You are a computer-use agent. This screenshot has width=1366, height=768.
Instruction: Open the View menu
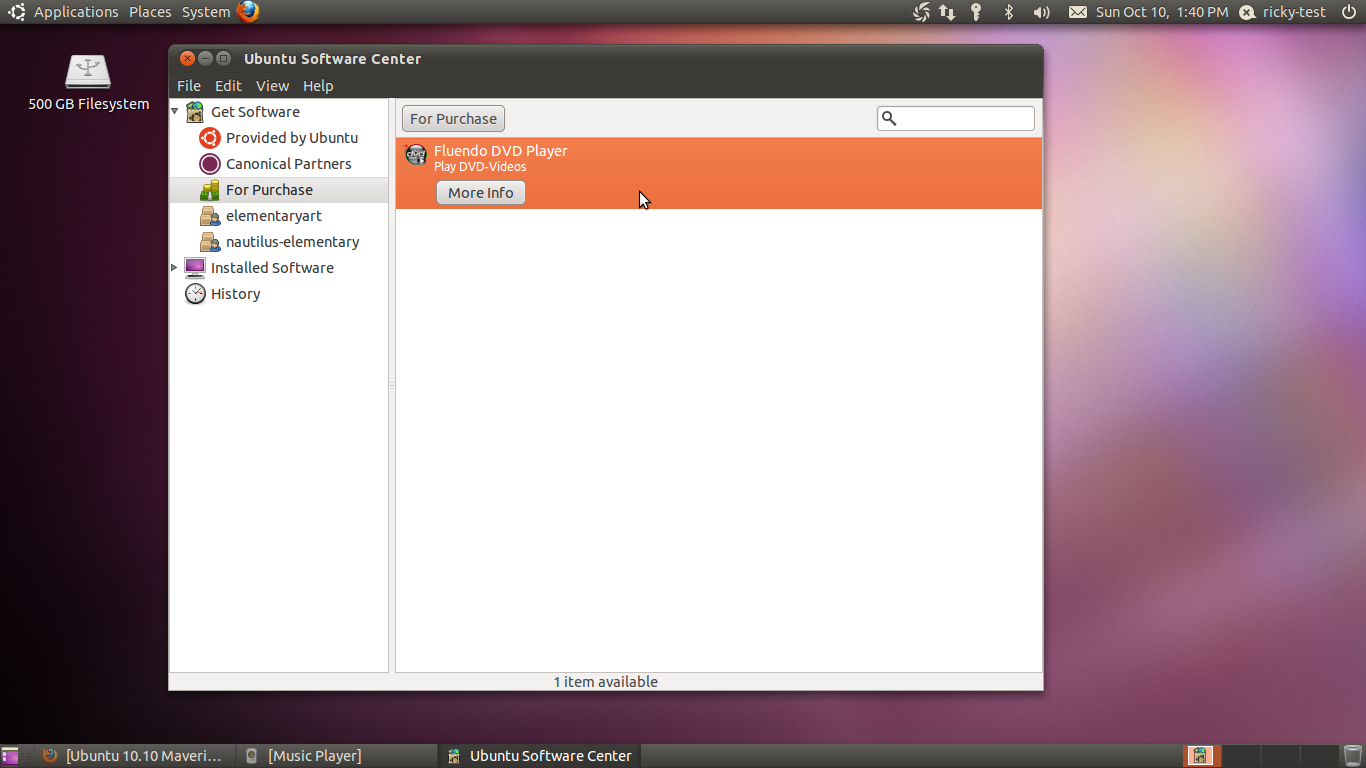coord(272,86)
